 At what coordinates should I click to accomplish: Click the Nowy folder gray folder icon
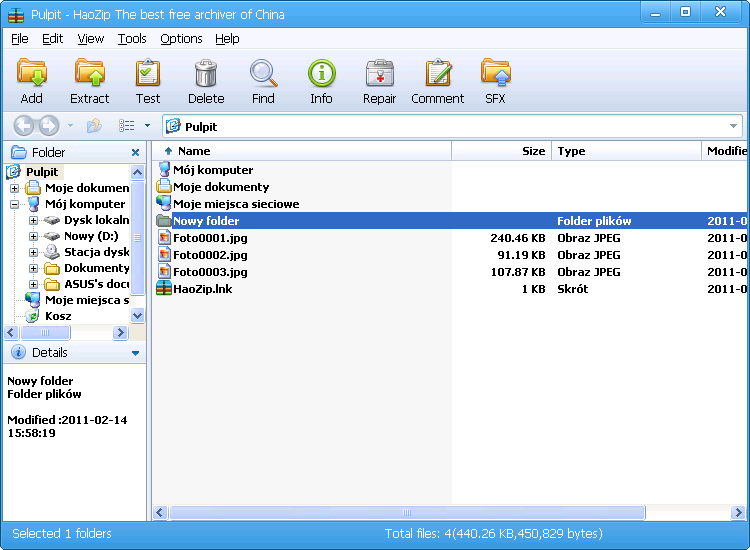(164, 220)
